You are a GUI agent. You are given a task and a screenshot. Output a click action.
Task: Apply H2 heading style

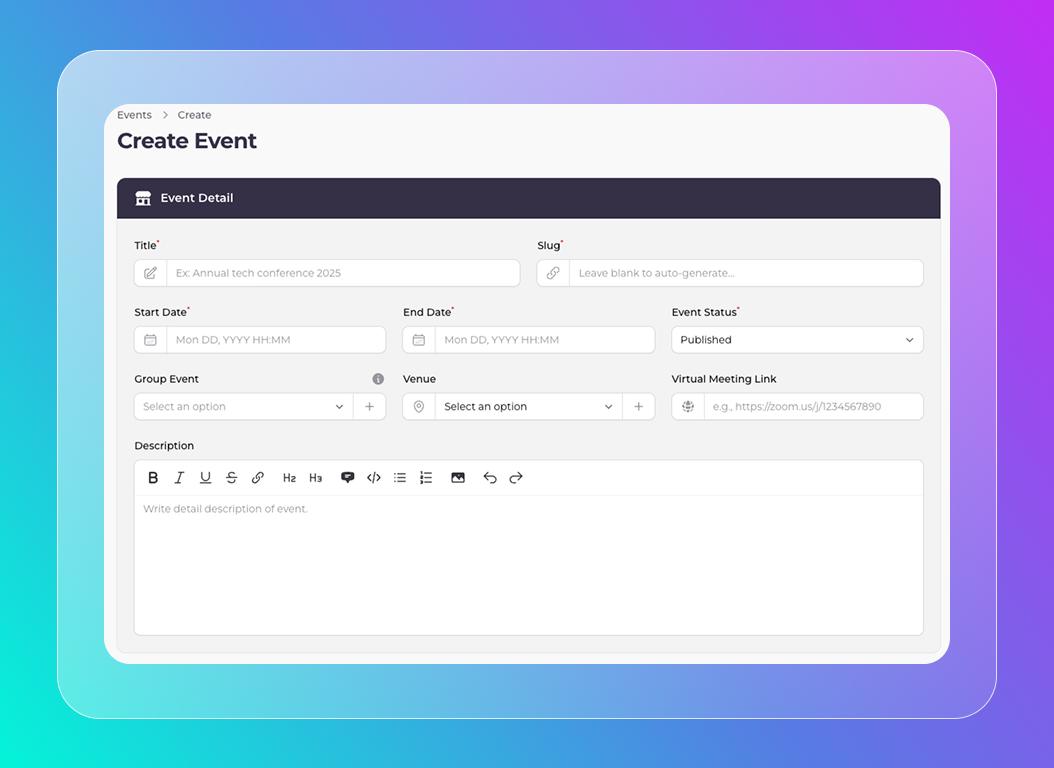click(289, 478)
